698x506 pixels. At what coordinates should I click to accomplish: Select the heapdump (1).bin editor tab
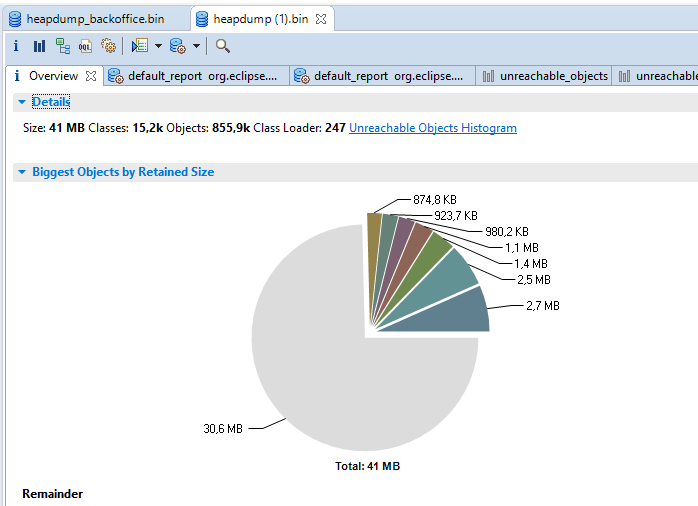click(260, 19)
